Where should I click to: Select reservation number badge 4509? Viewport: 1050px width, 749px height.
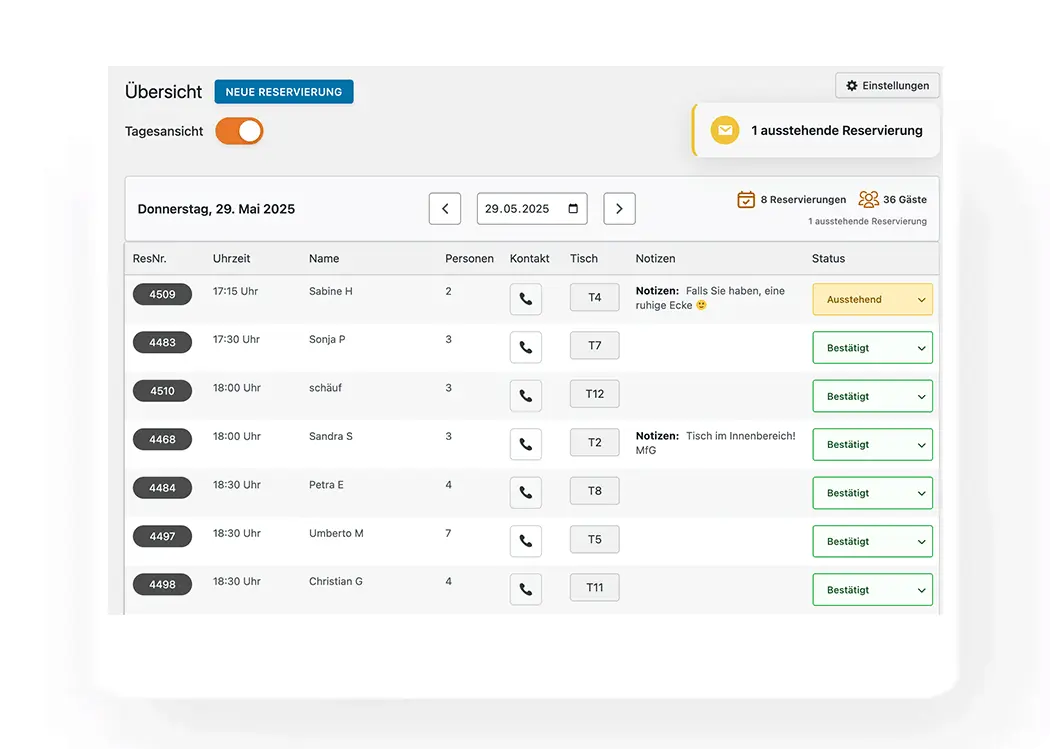(162, 295)
